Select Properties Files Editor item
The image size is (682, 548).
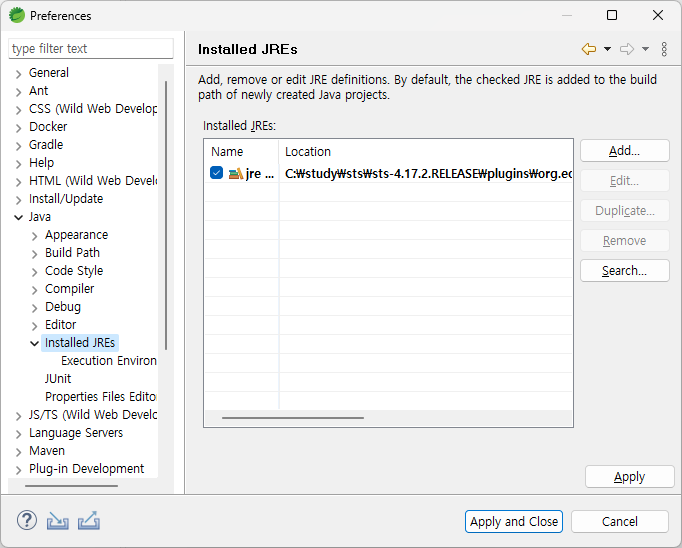(x=100, y=397)
